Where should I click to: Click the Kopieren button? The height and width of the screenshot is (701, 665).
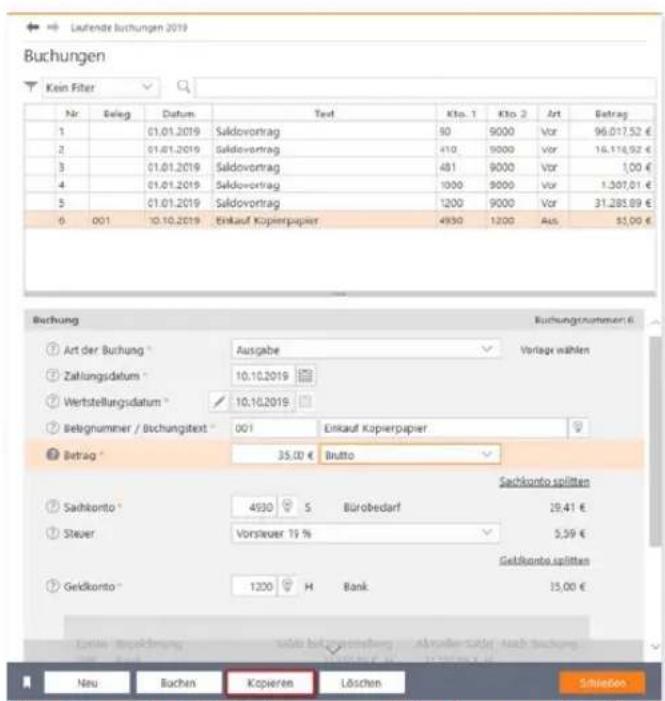(270, 683)
